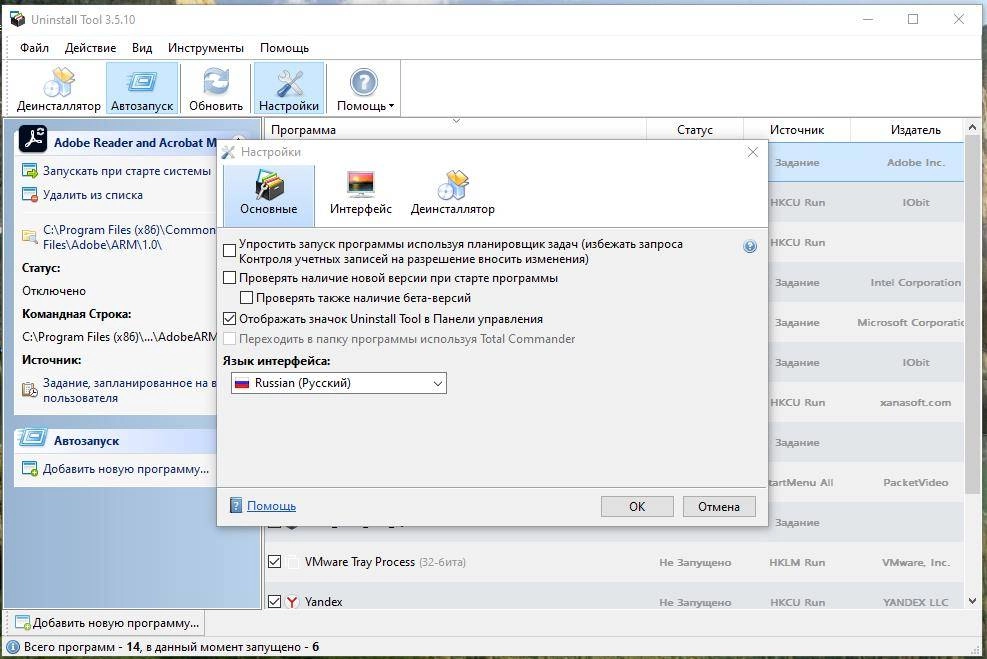
Task: Close the Настройки dialog with X
Action: click(x=752, y=152)
